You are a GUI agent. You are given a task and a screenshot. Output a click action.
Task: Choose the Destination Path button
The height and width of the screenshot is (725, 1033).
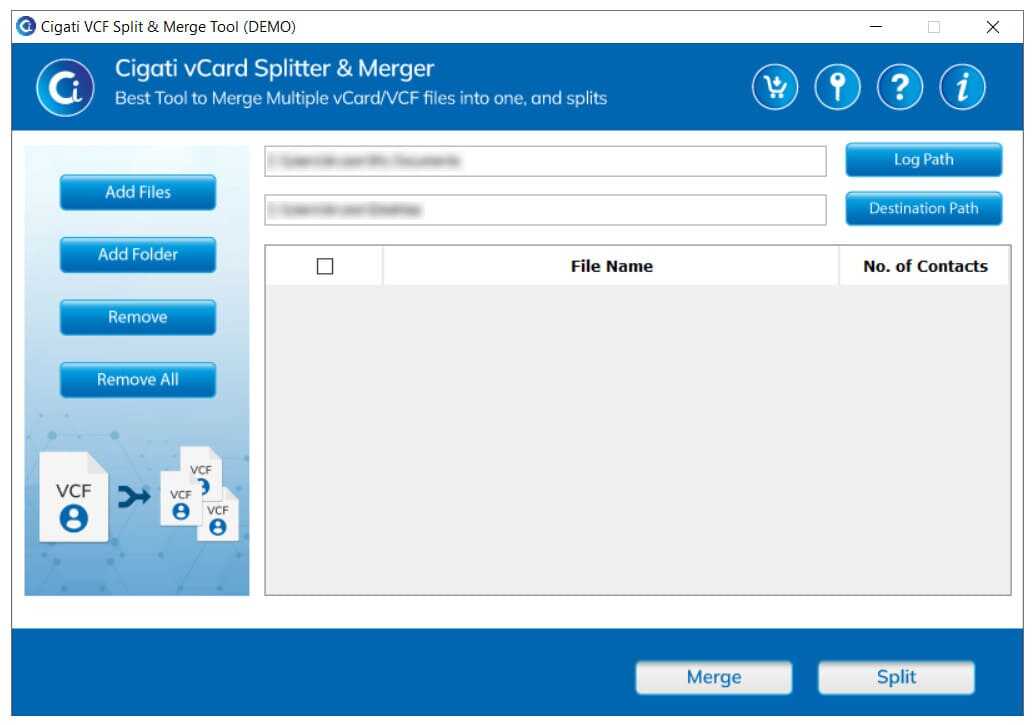pyautogui.click(x=924, y=208)
